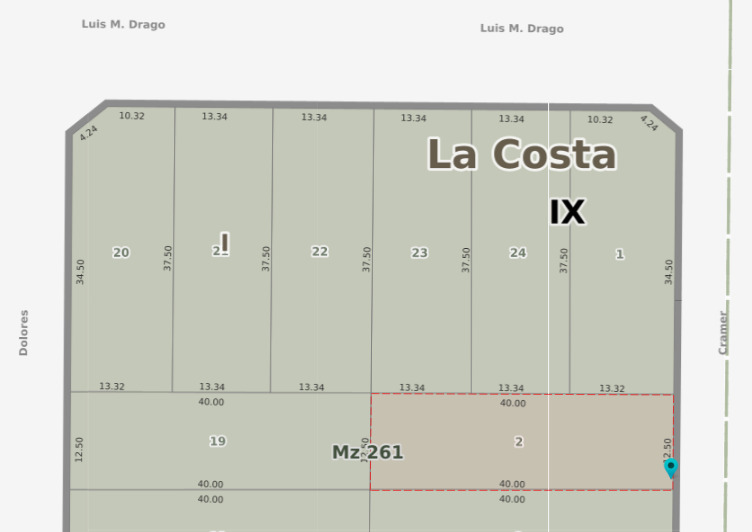Click the teal location marker pin
Viewport: 752px width, 532px height.
click(671, 467)
